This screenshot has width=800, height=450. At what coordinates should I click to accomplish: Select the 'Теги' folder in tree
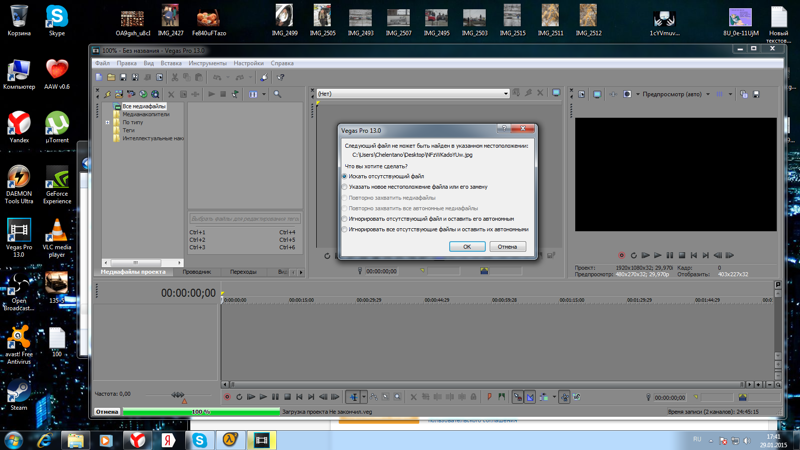[128, 131]
